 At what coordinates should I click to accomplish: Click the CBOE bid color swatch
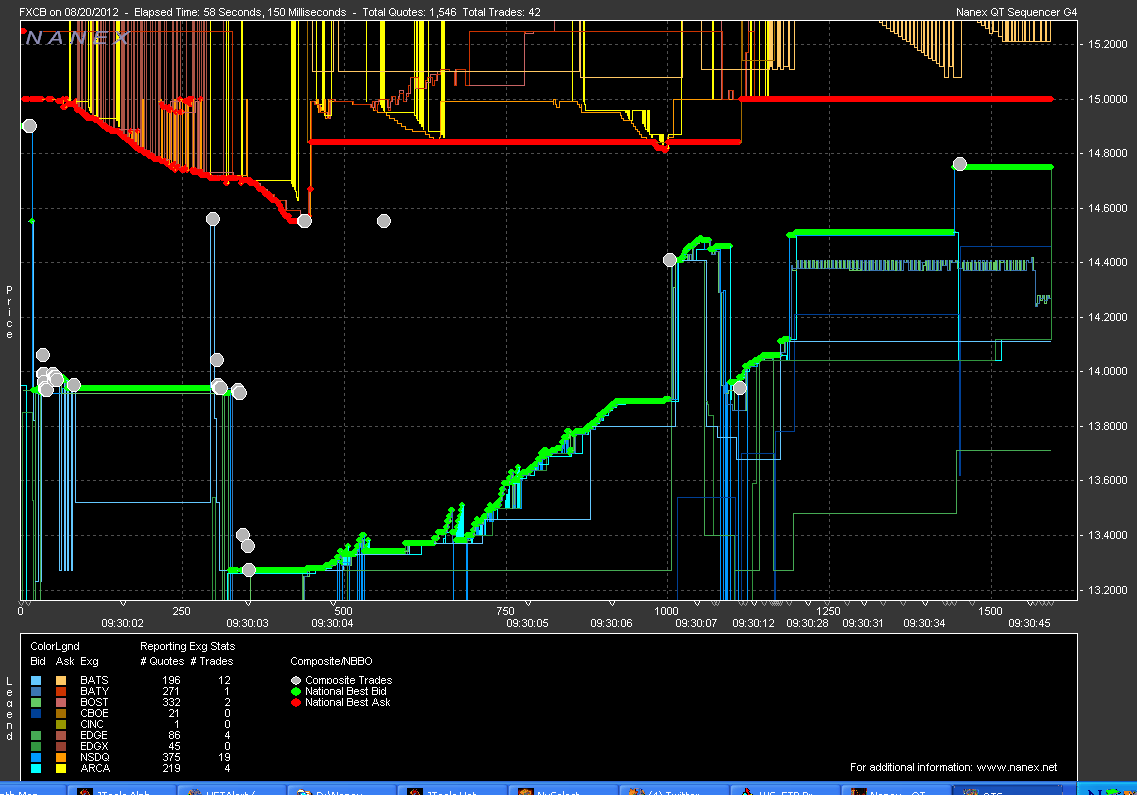click(x=36, y=713)
